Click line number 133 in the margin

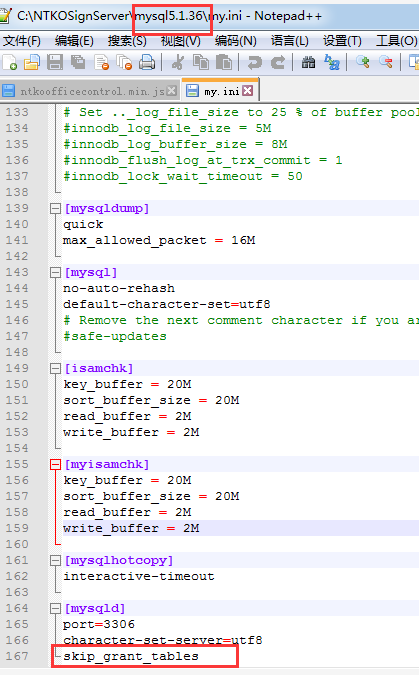pos(17,112)
